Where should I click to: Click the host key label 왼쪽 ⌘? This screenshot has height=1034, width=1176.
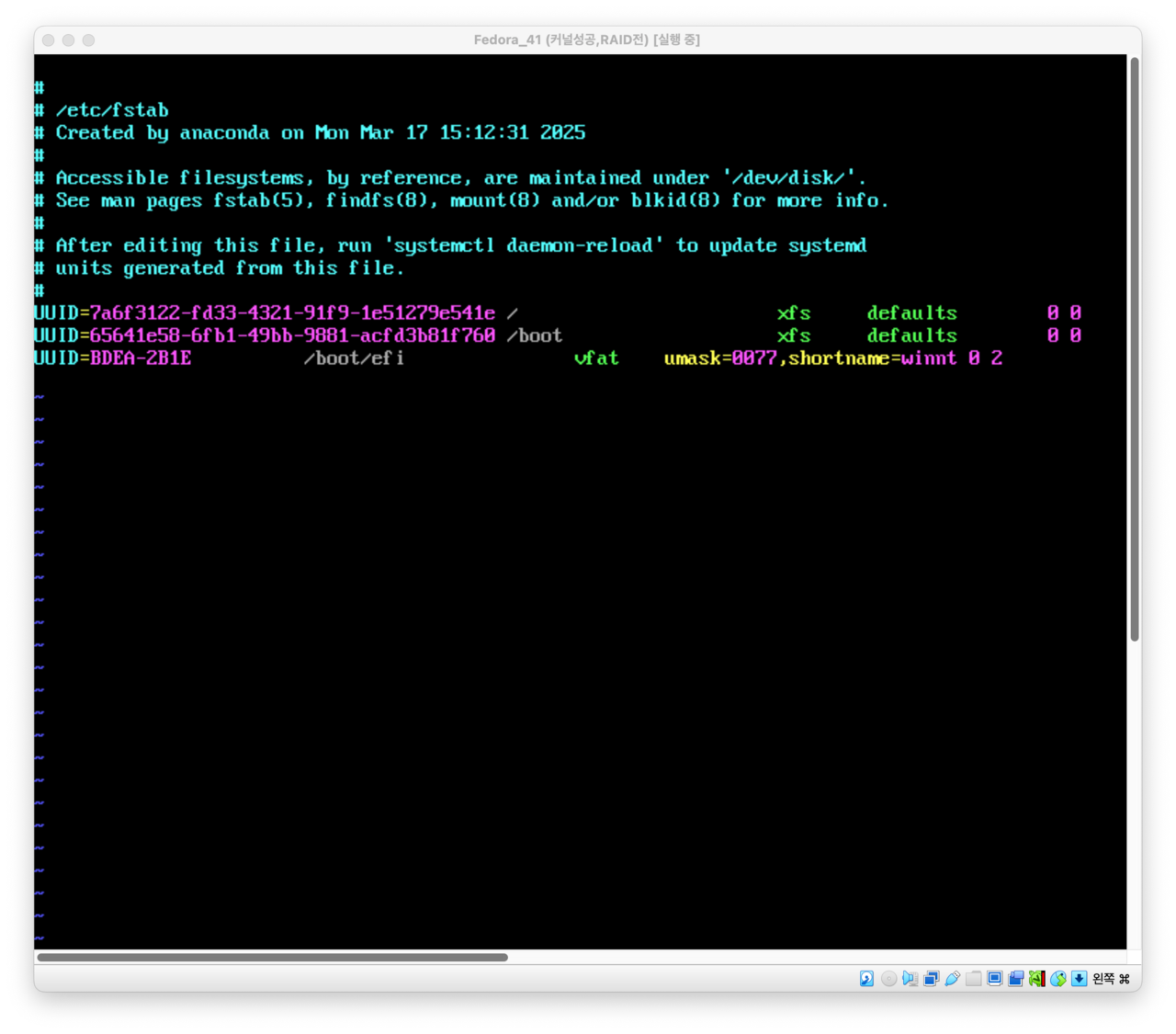(1111, 980)
